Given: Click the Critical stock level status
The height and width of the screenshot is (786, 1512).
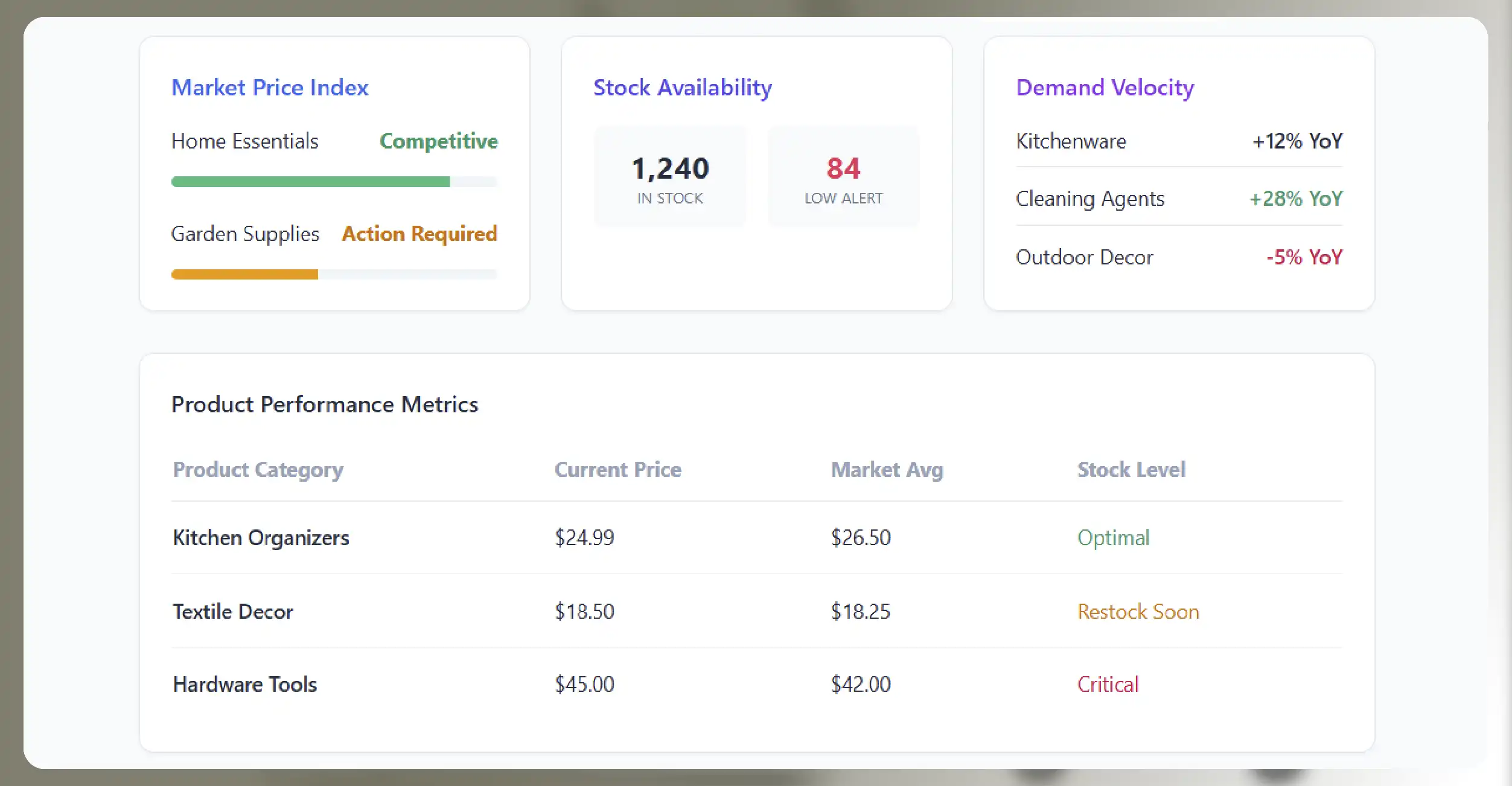Looking at the screenshot, I should (1108, 685).
